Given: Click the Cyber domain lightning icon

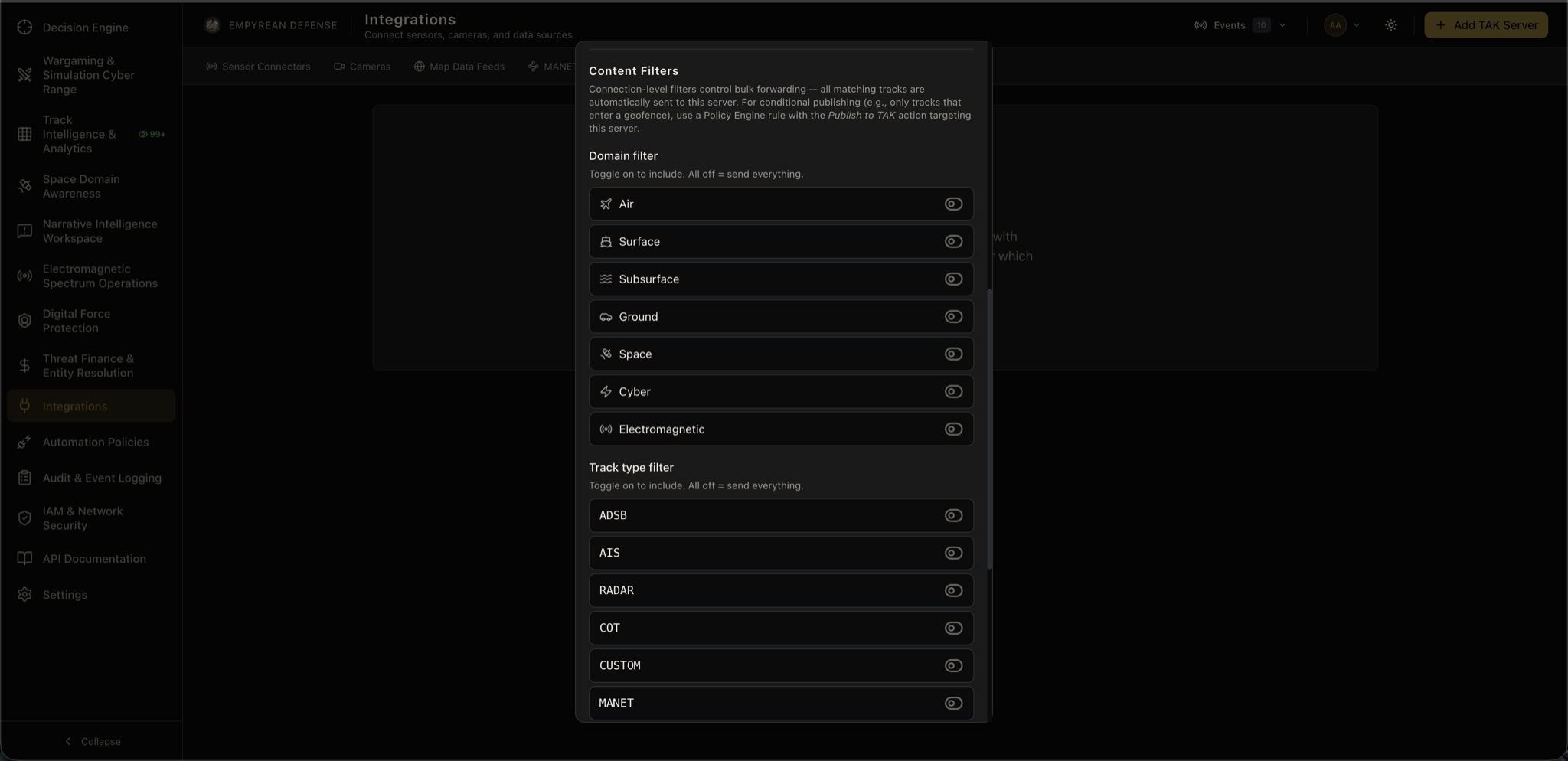Looking at the screenshot, I should pyautogui.click(x=606, y=392).
